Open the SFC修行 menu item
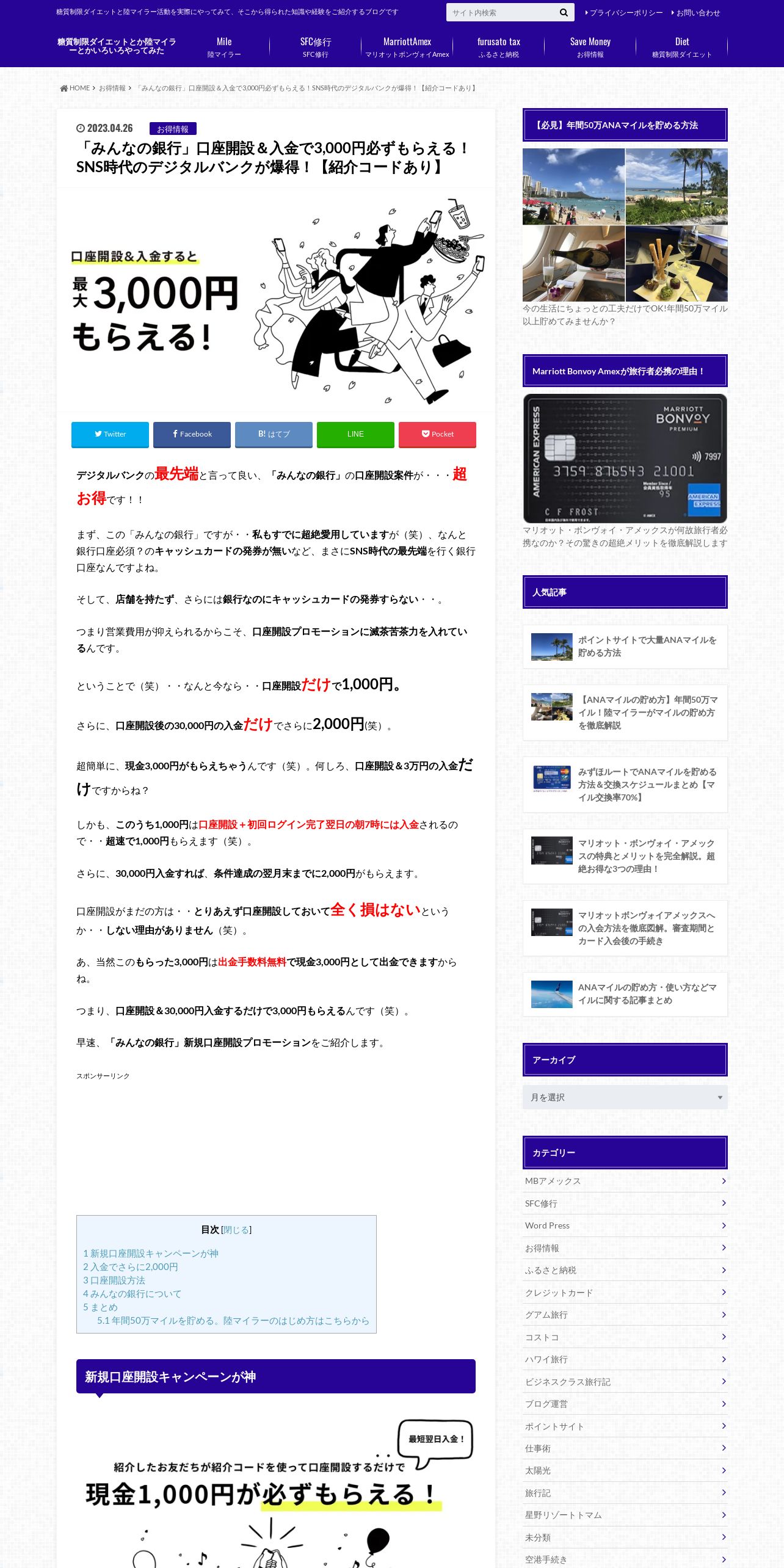The image size is (784, 1568). coord(316,47)
